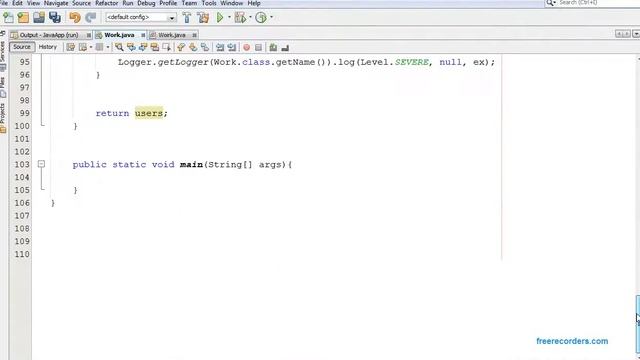Image resolution: width=640 pixels, height=360 pixels.
Task: Click the Save All icon
Action: (55, 18)
